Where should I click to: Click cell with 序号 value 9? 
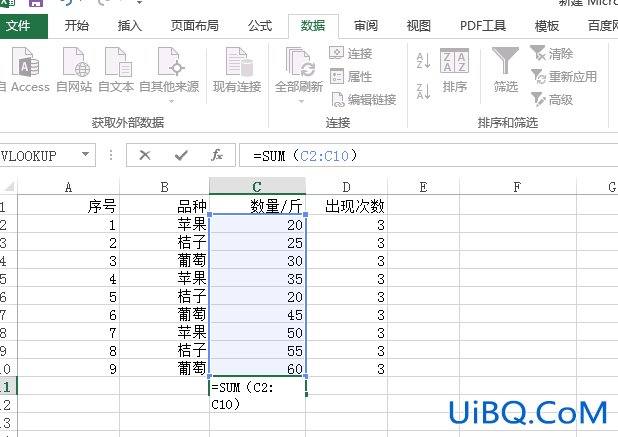[69, 369]
